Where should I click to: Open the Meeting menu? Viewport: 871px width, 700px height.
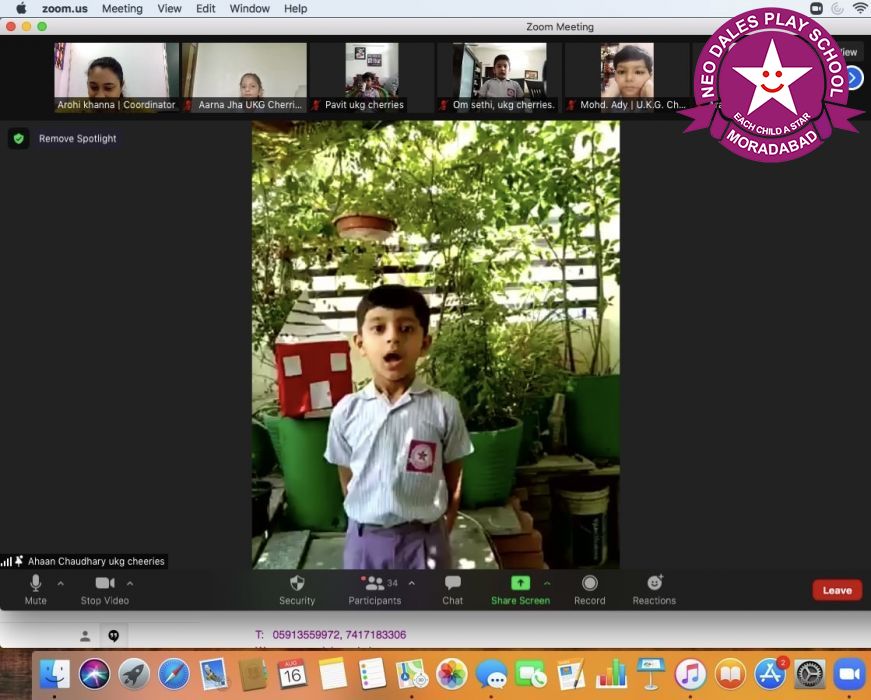pos(122,8)
